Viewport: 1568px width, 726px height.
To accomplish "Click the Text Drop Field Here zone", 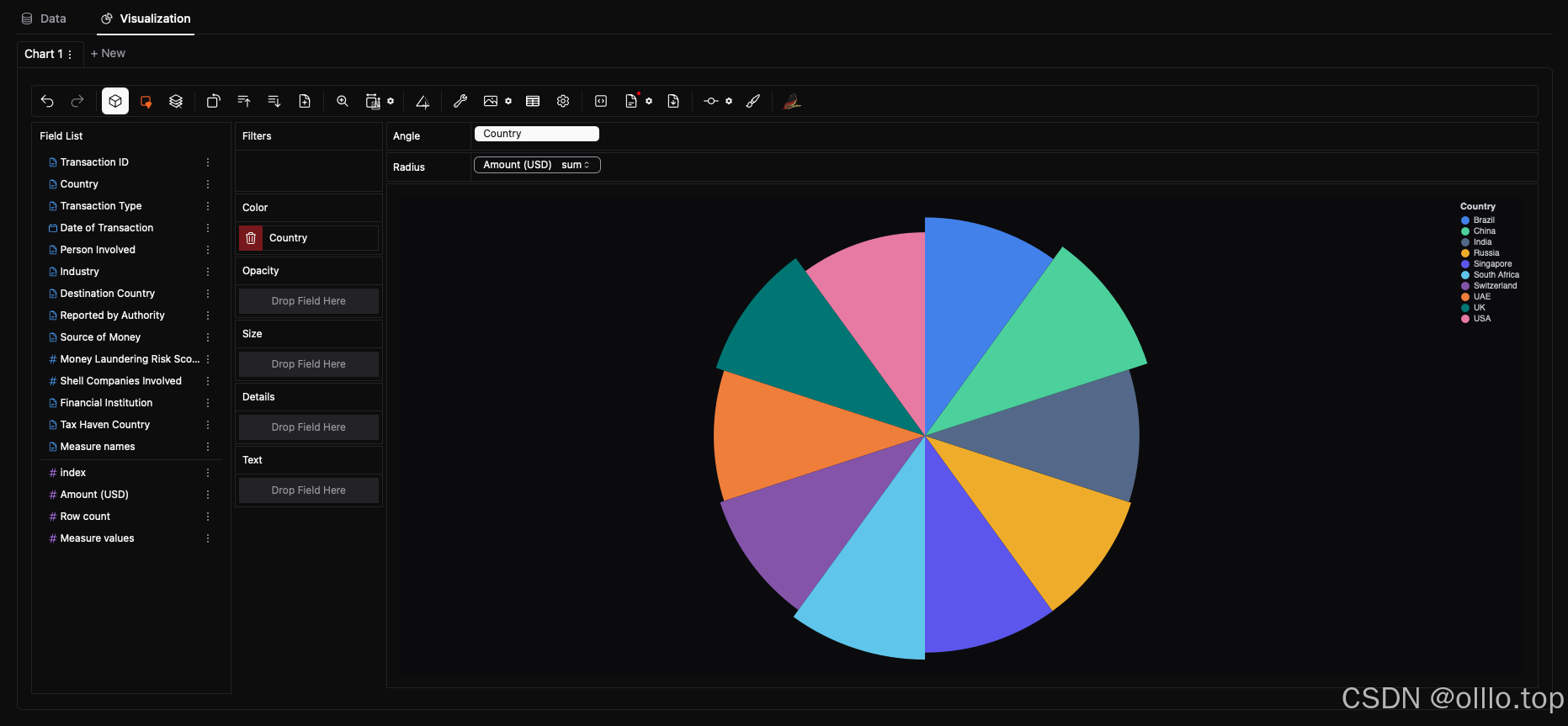I will point(309,490).
